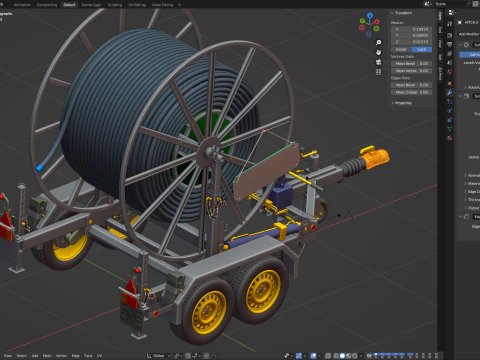Switch perspective/orthographic with the grid icon
Screen dimensions: 480x360
pyautogui.click(x=378, y=72)
